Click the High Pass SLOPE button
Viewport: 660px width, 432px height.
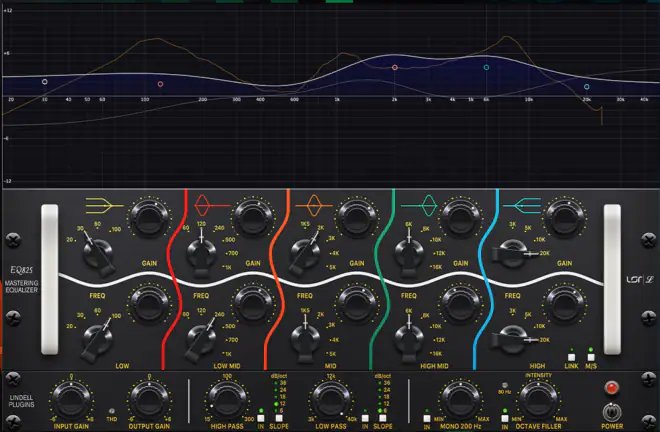click(x=279, y=418)
